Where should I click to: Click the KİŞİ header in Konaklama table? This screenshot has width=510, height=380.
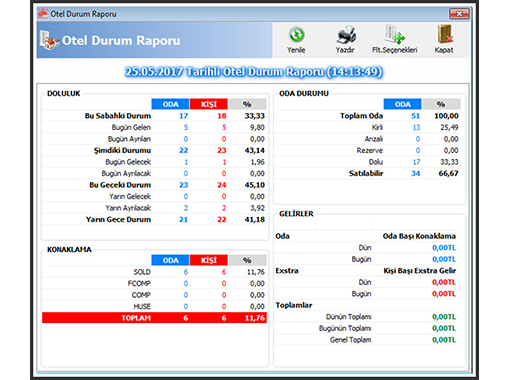pyautogui.click(x=209, y=260)
